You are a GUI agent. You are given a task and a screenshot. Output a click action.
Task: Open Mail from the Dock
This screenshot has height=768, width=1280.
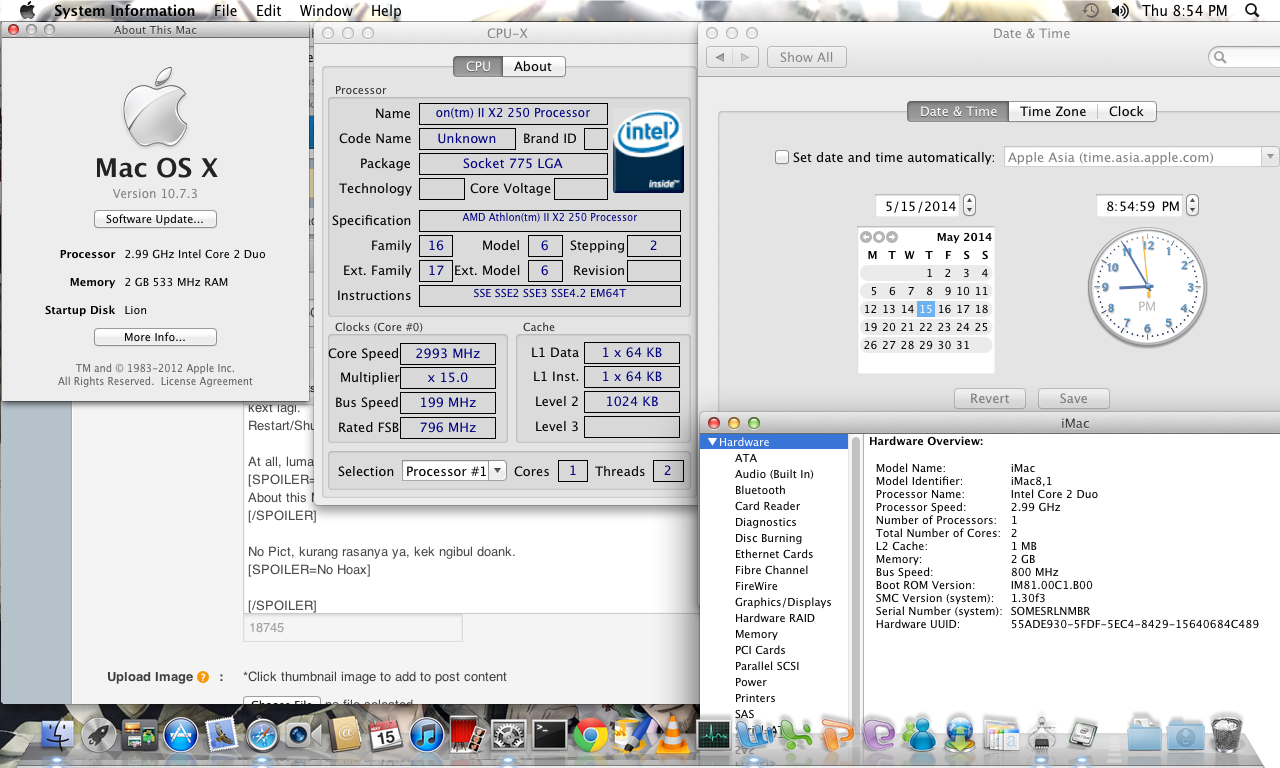coord(222,736)
